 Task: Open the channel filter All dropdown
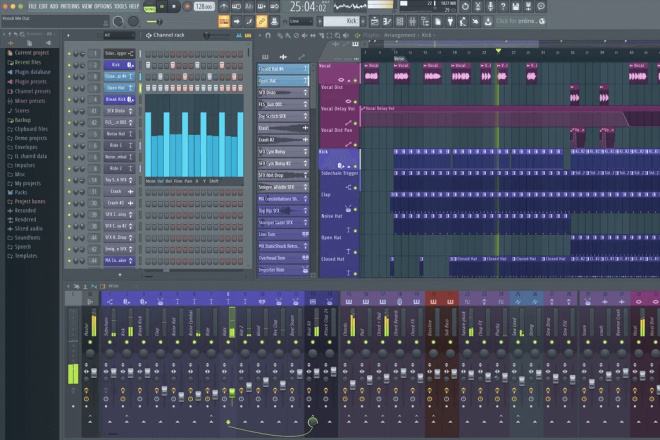(119, 35)
